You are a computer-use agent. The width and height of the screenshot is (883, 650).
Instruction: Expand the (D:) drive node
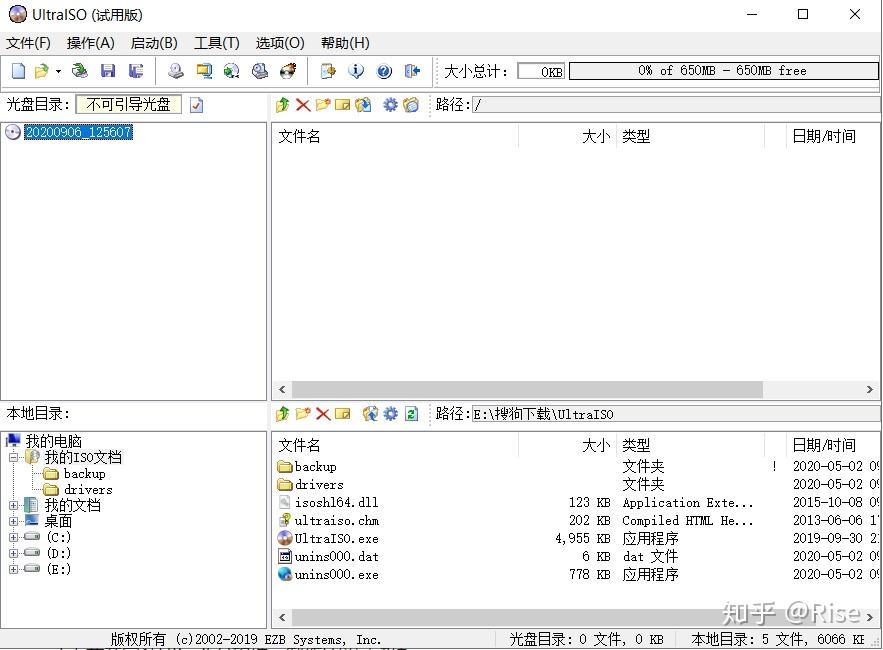(14, 553)
